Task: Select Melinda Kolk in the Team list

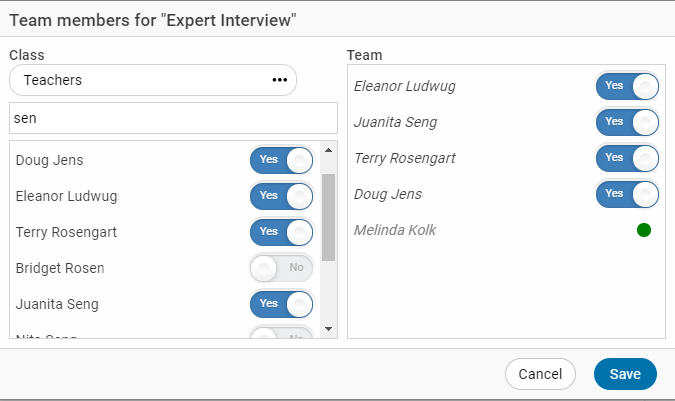Action: (x=395, y=230)
